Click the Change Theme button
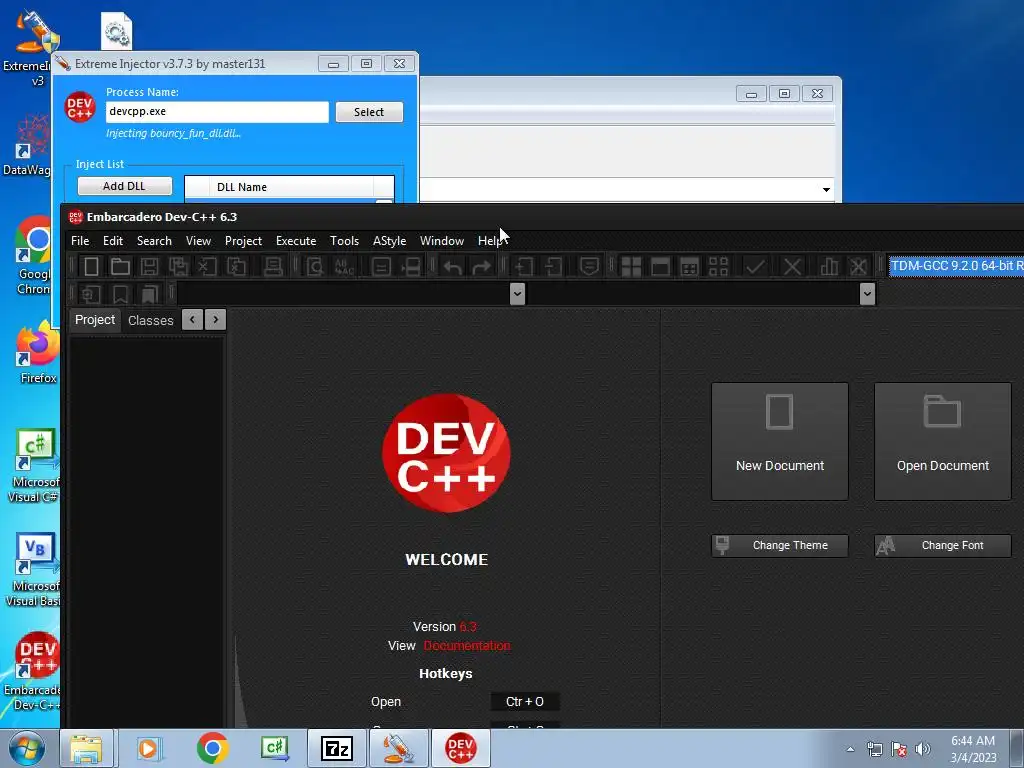The height and width of the screenshot is (768, 1024). (x=780, y=545)
